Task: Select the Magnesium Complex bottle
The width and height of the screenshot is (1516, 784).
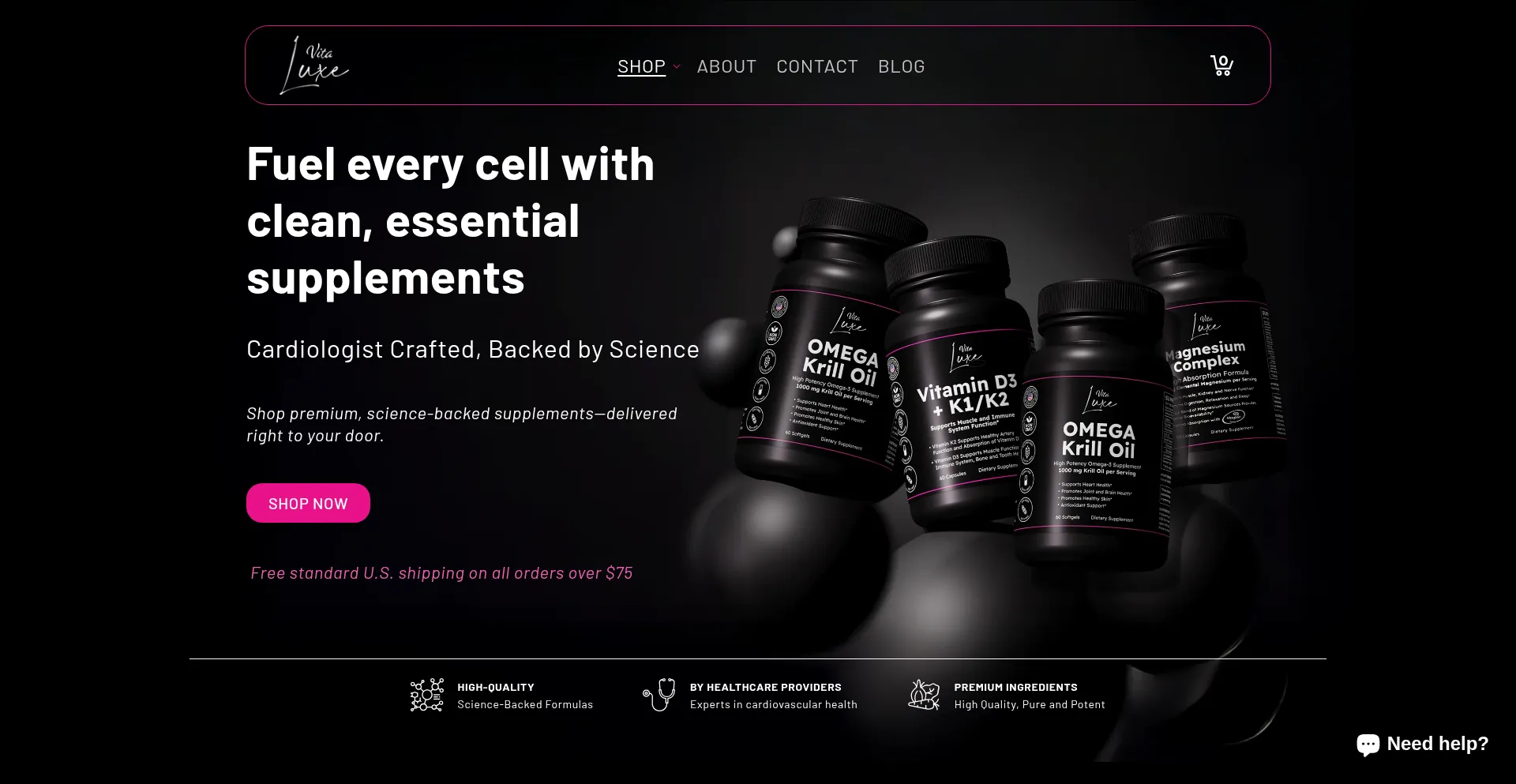Action: point(1212,347)
